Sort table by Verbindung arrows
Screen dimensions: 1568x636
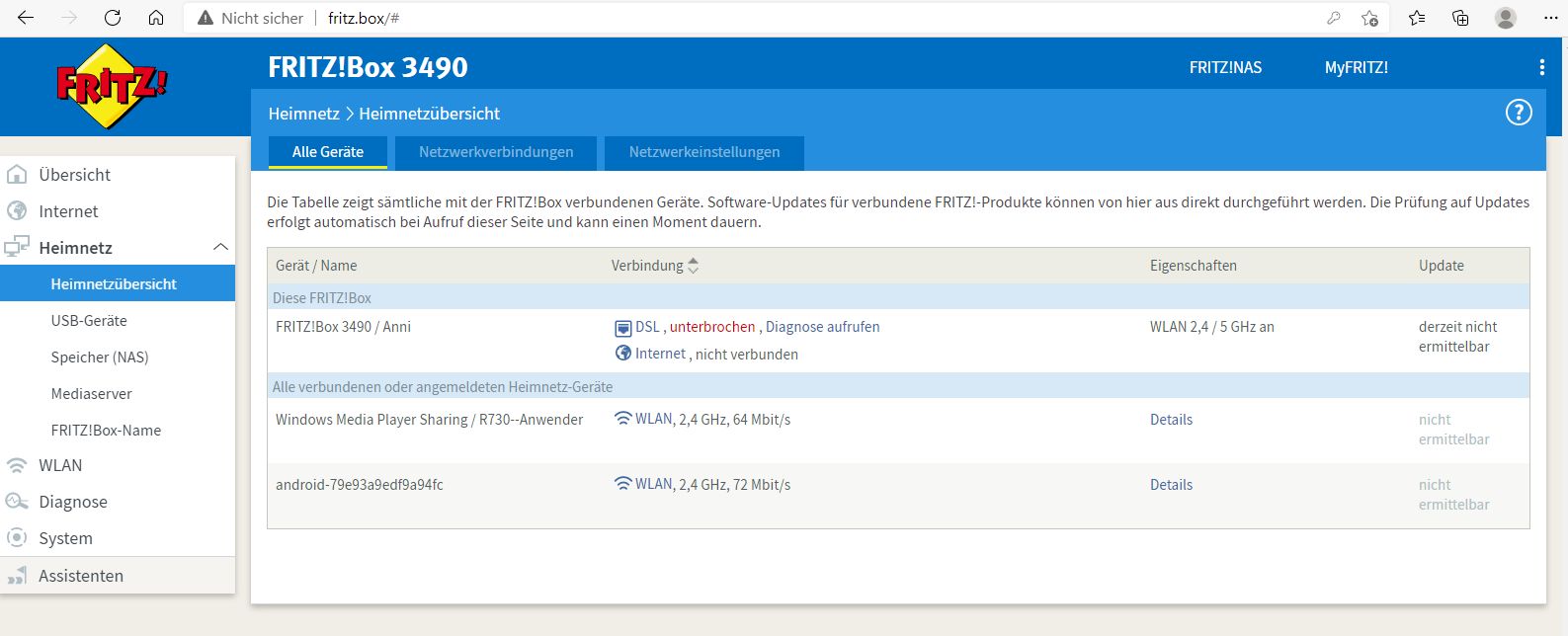point(693,266)
